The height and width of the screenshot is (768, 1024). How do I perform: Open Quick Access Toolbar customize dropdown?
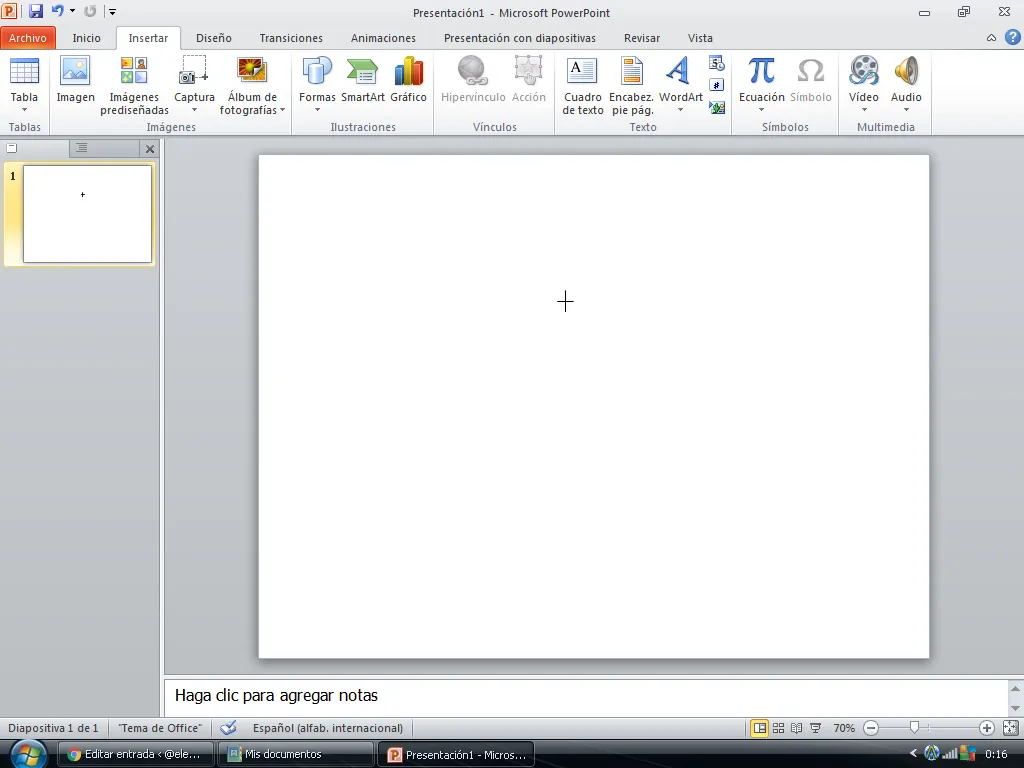pyautogui.click(x=112, y=12)
